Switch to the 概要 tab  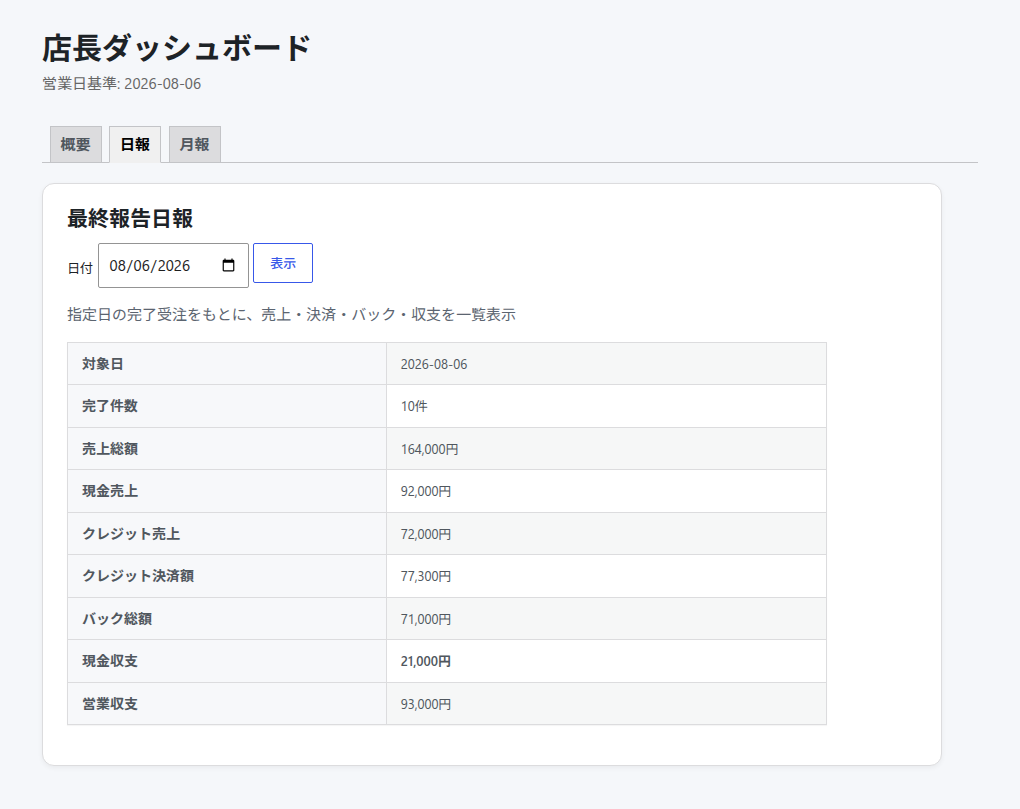click(x=75, y=144)
